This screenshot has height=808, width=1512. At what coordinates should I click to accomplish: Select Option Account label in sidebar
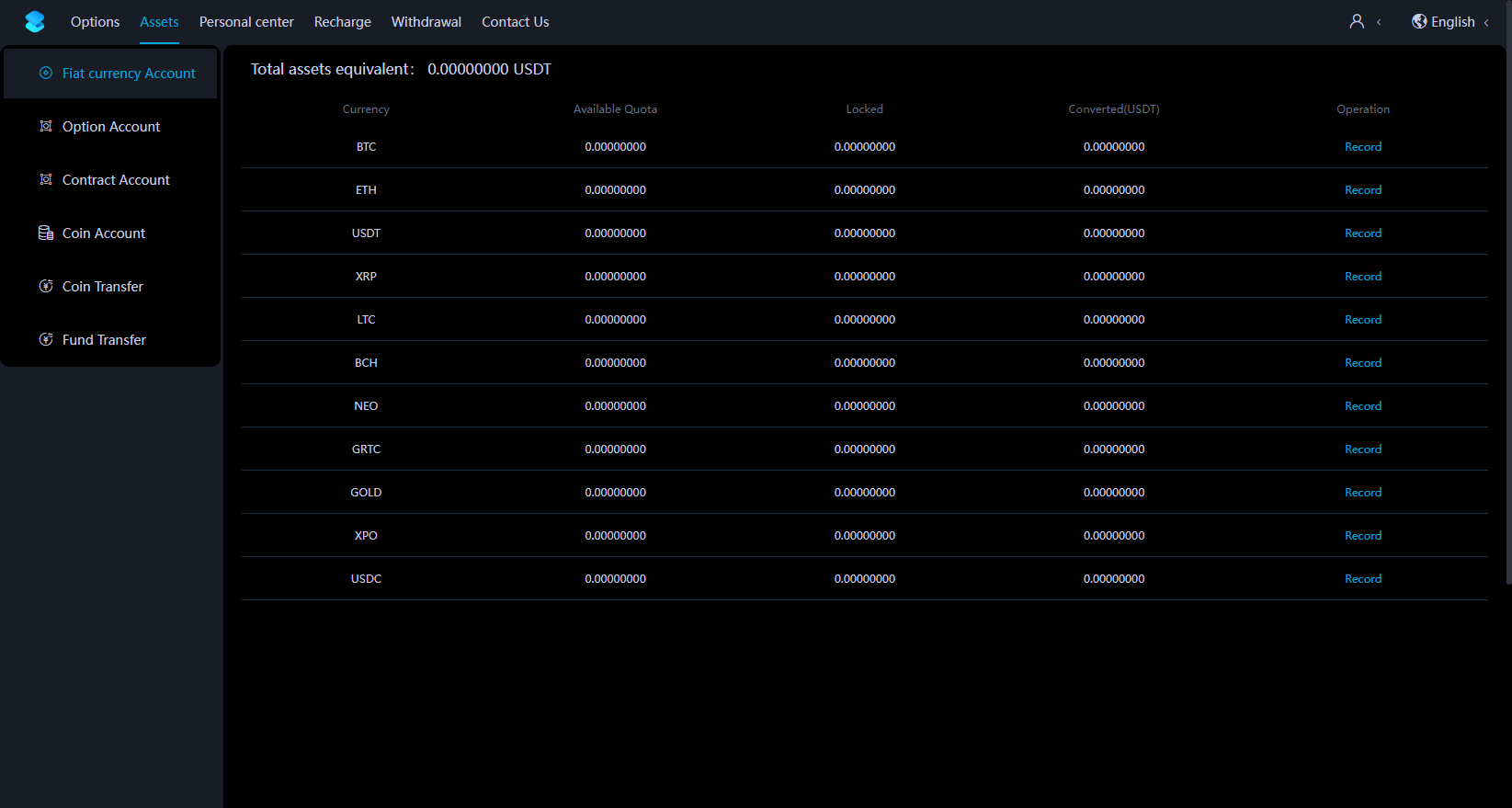tap(111, 127)
